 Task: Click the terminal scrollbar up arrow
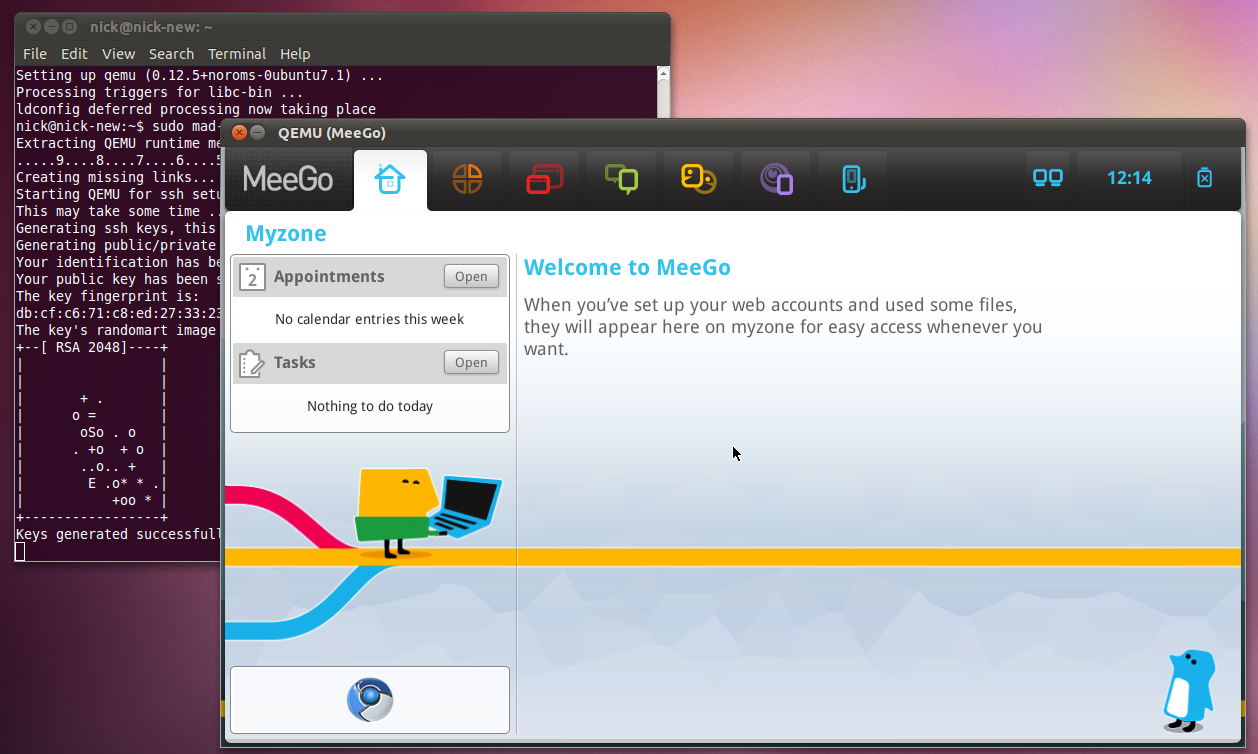coord(662,74)
